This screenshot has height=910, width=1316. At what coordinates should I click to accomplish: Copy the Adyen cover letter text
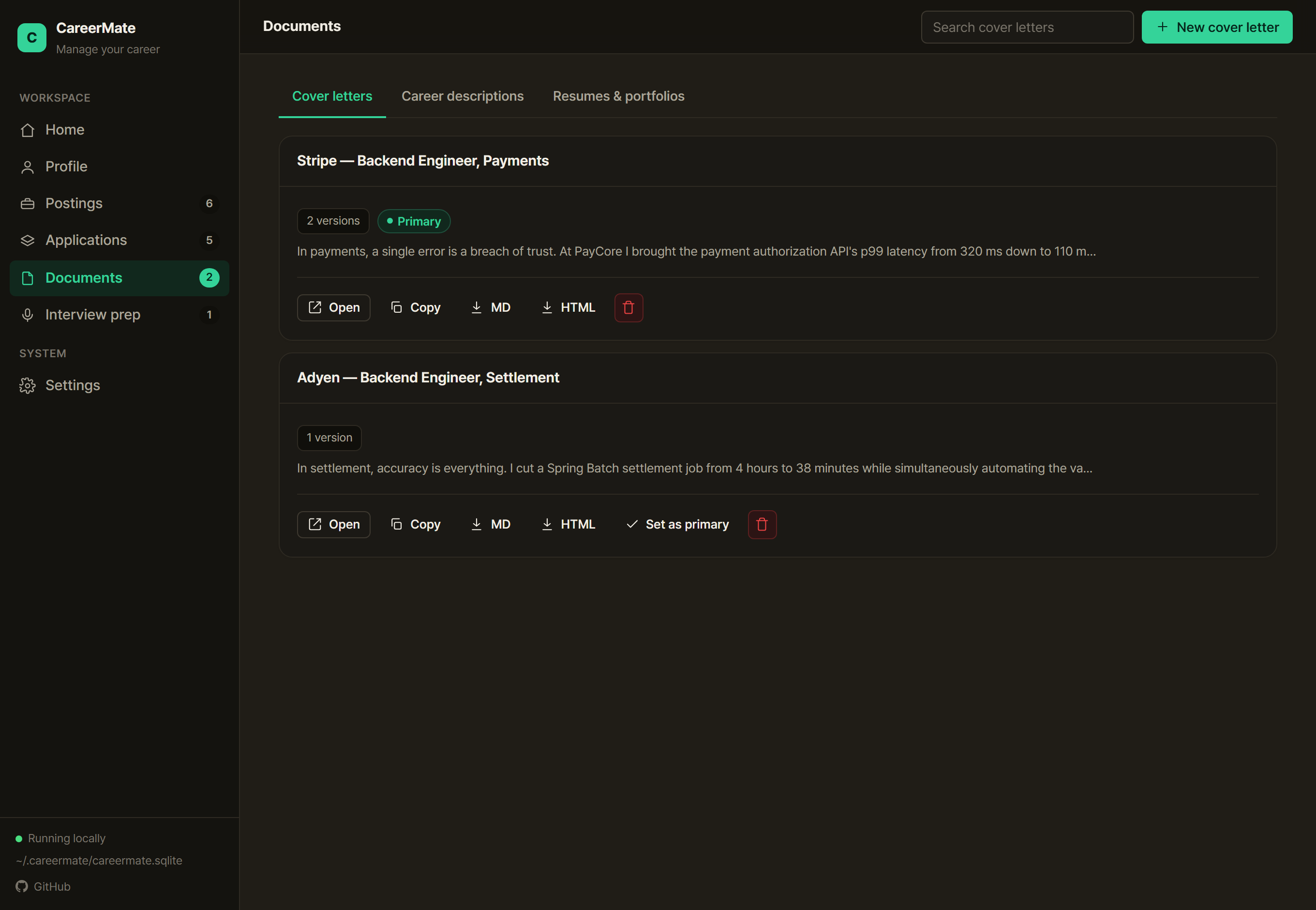416,525
